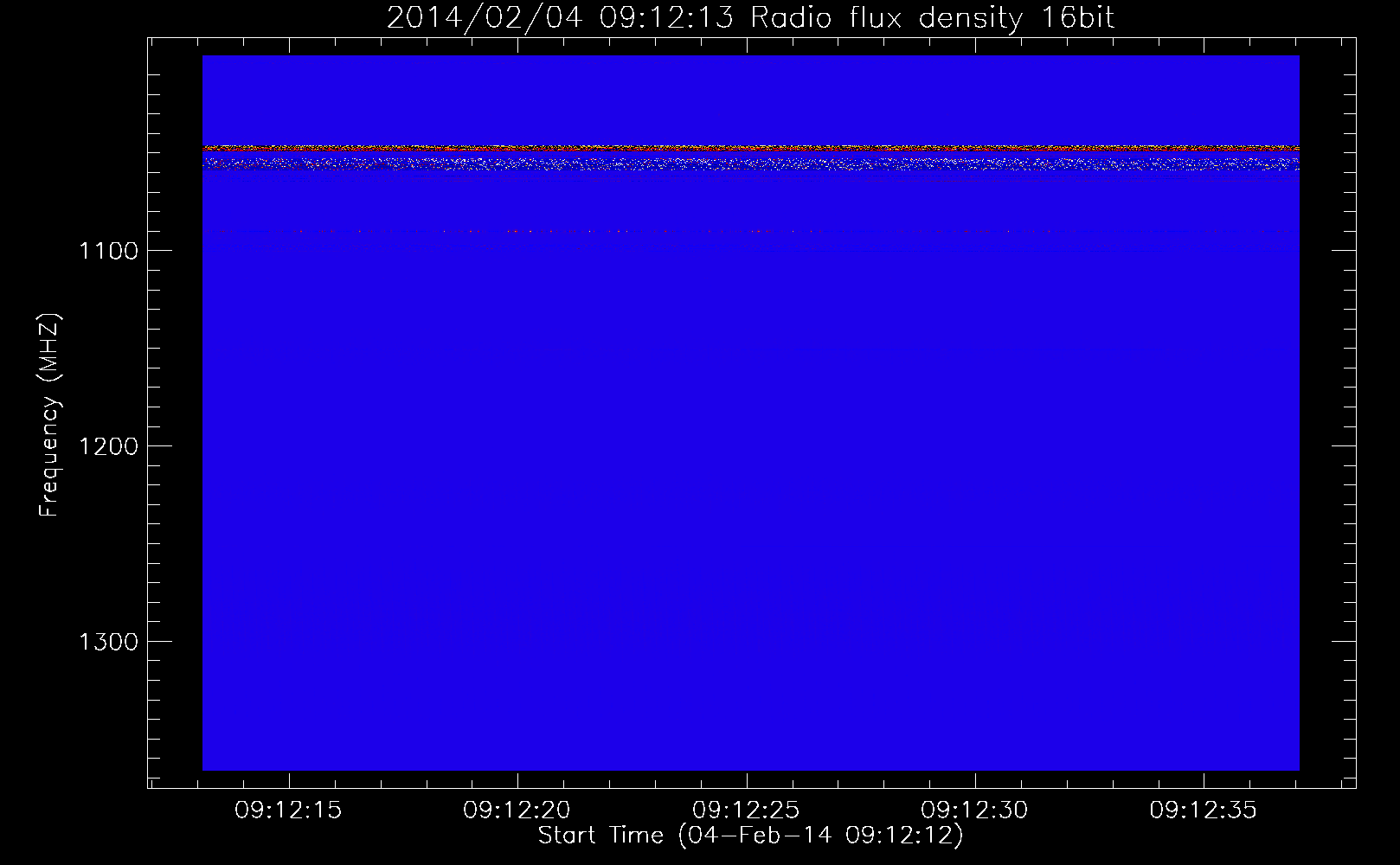Select the "Frequency (MHZ)" y-axis label

tap(49, 415)
